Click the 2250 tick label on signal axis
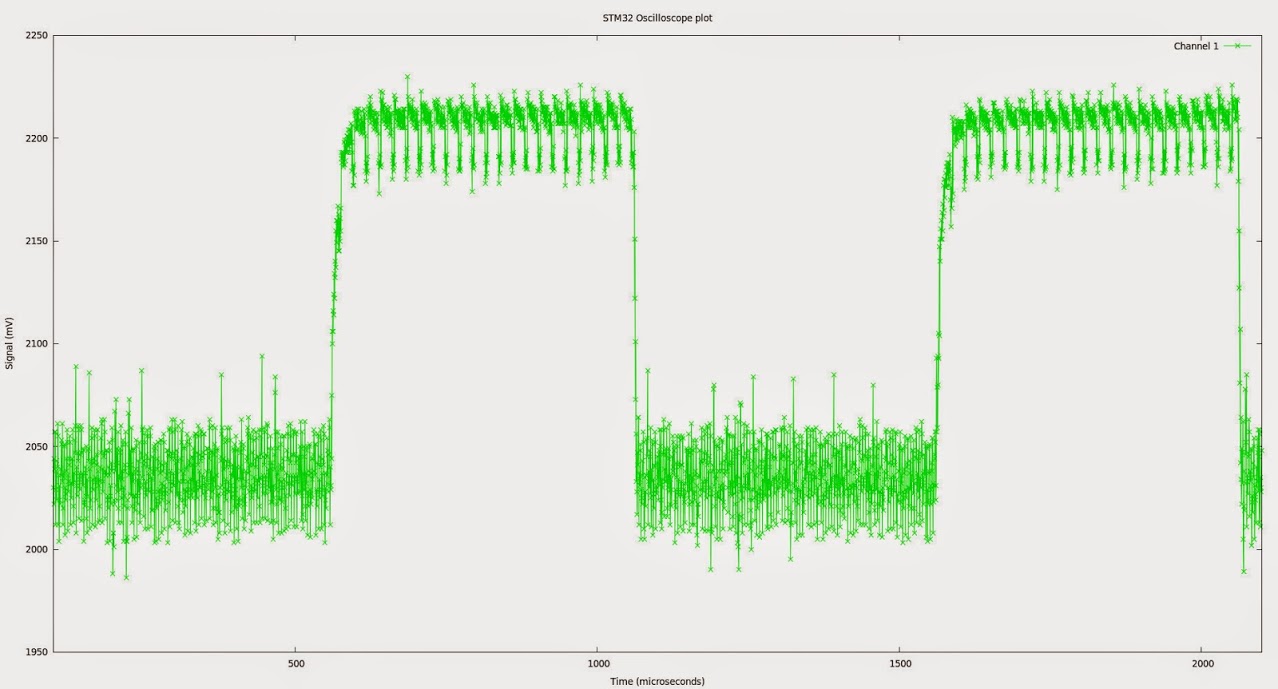The width and height of the screenshot is (1278, 689). [35, 35]
